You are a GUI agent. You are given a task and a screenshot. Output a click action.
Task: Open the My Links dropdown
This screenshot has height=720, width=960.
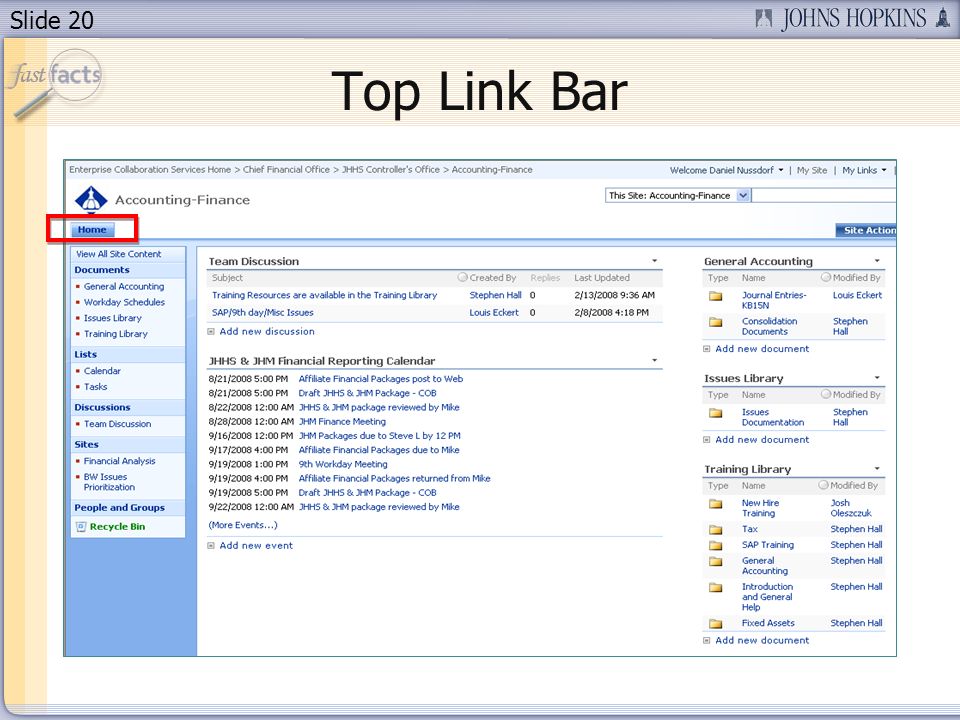[864, 170]
